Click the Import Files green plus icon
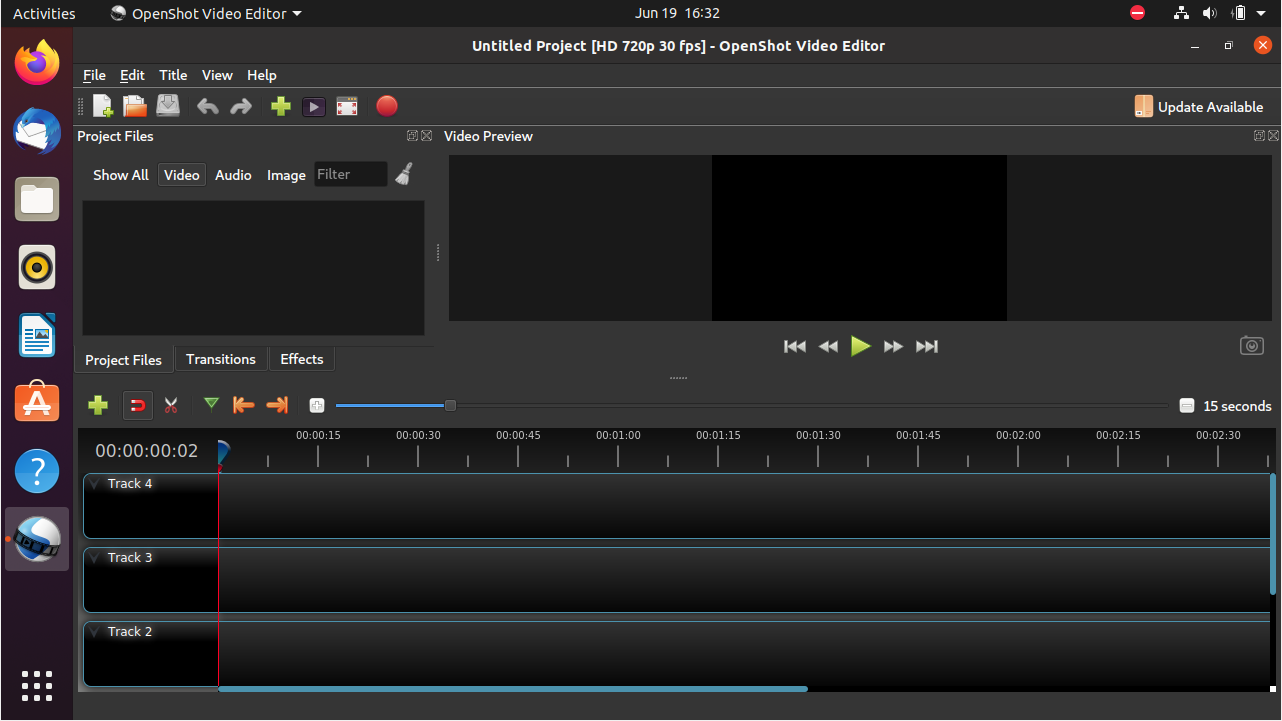This screenshot has width=1282, height=721. 281,106
